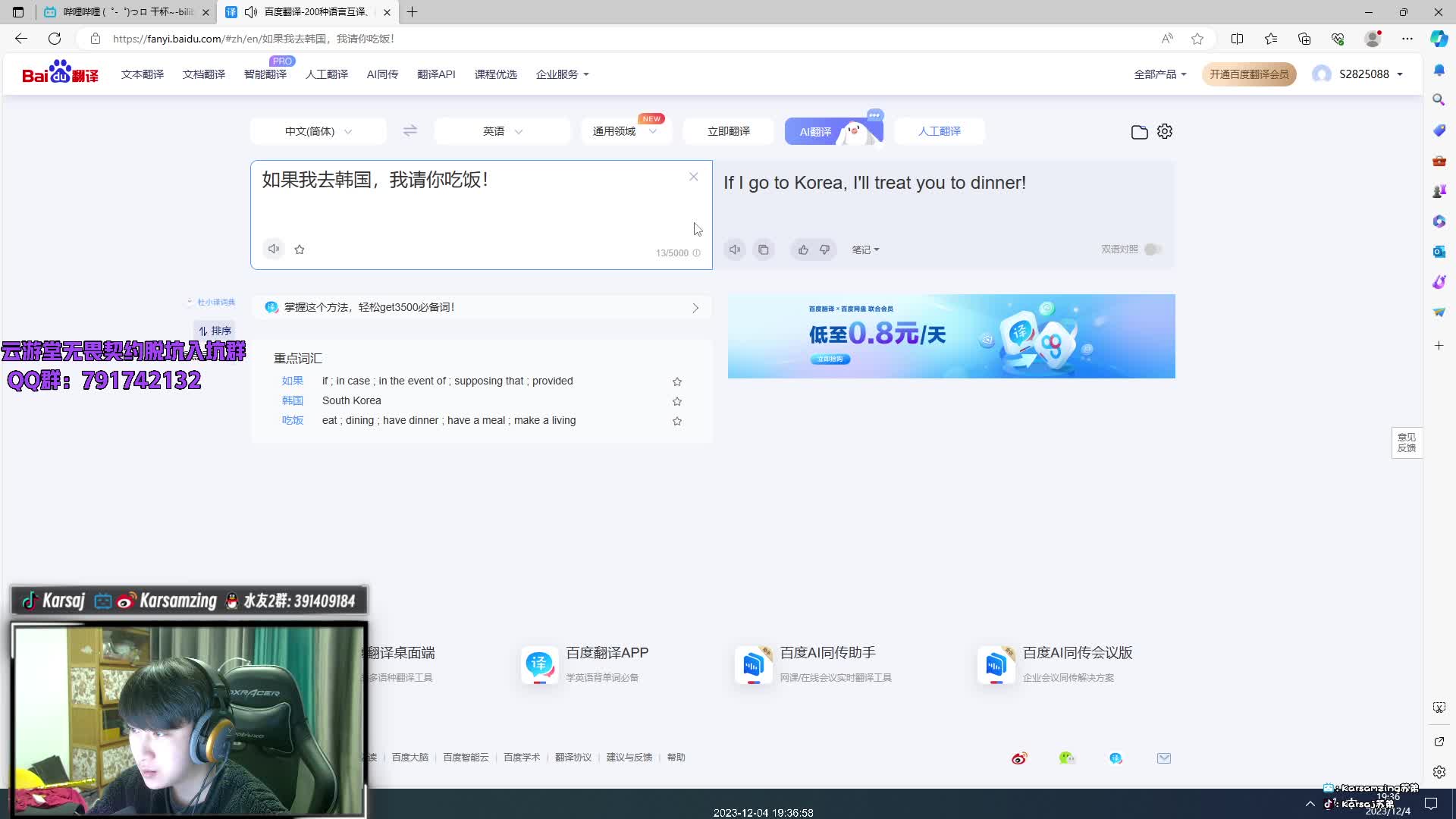Thumbs down the translation
Image resolution: width=1456 pixels, height=819 pixels.
tap(824, 249)
